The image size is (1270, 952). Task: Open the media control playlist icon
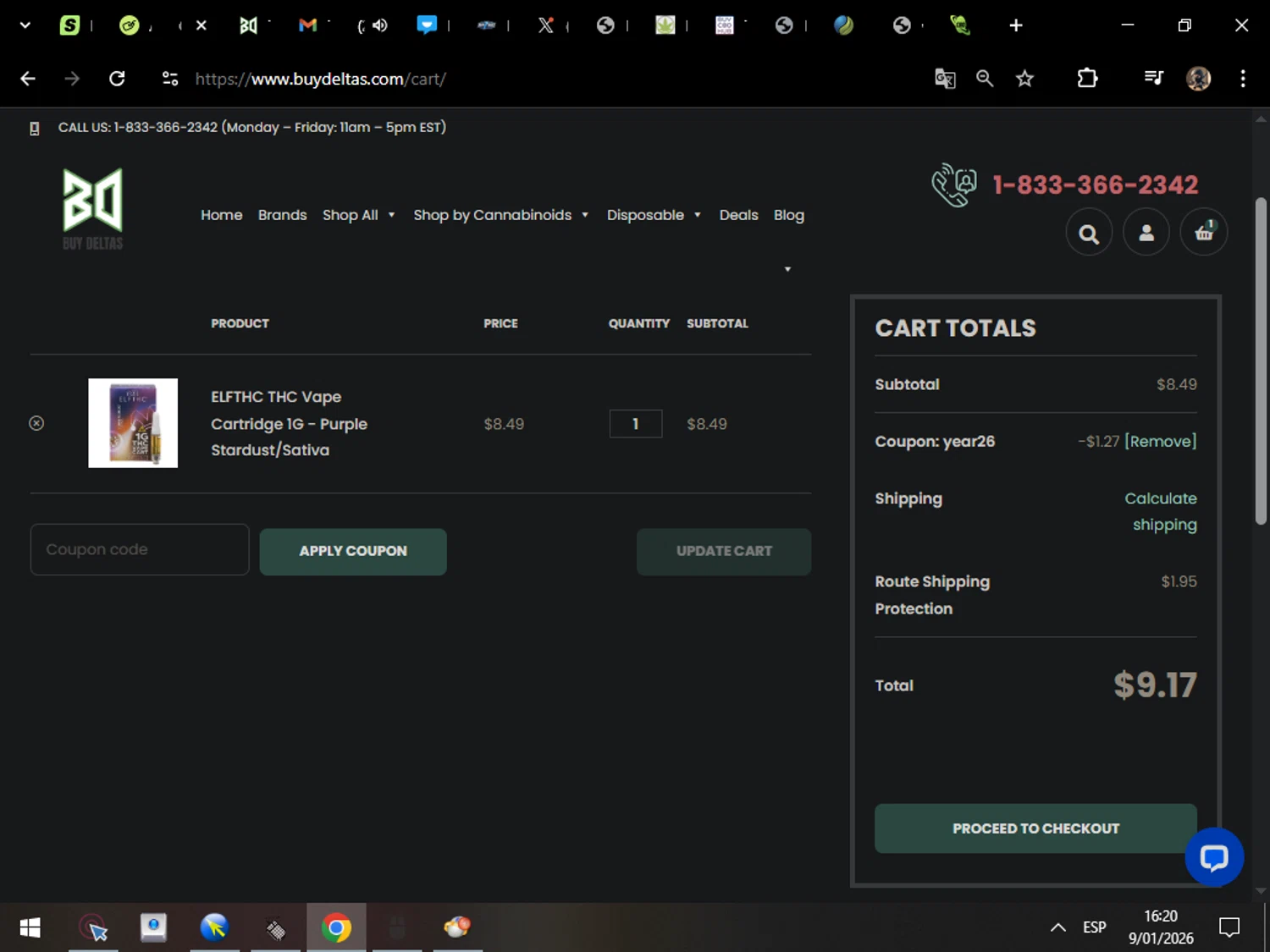[x=1153, y=79]
